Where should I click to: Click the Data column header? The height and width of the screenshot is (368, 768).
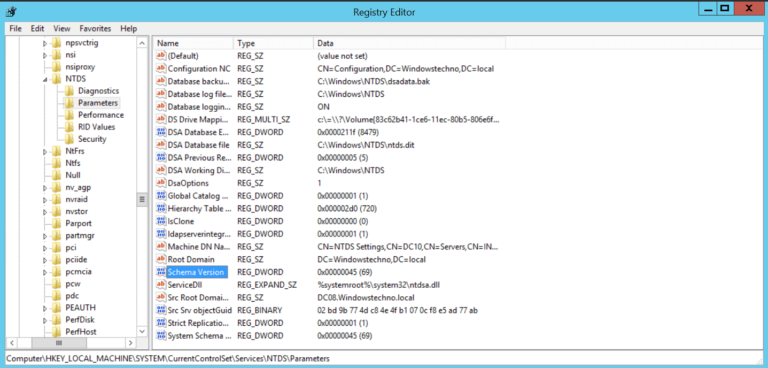409,43
